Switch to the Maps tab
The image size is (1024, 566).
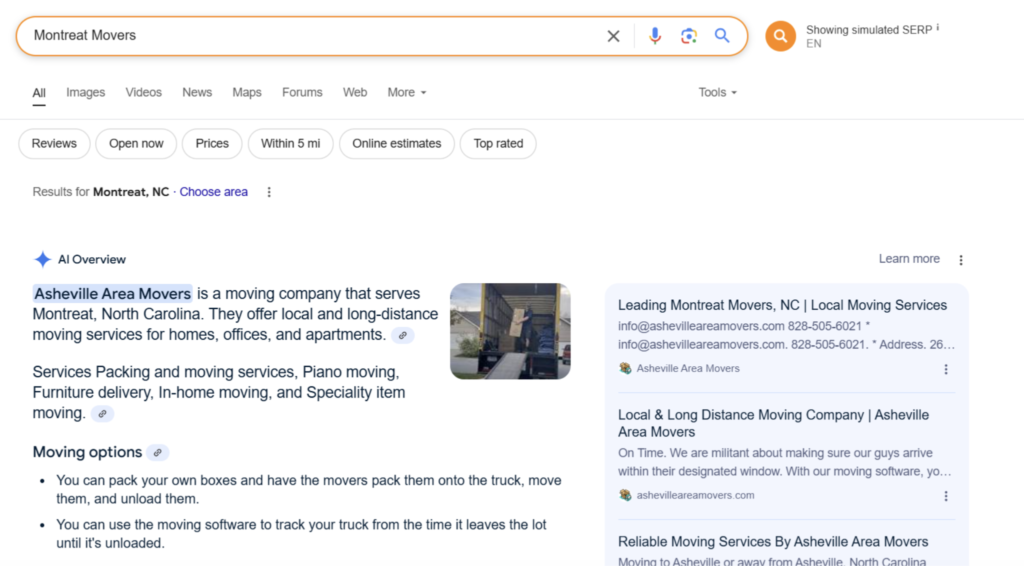[x=246, y=92]
